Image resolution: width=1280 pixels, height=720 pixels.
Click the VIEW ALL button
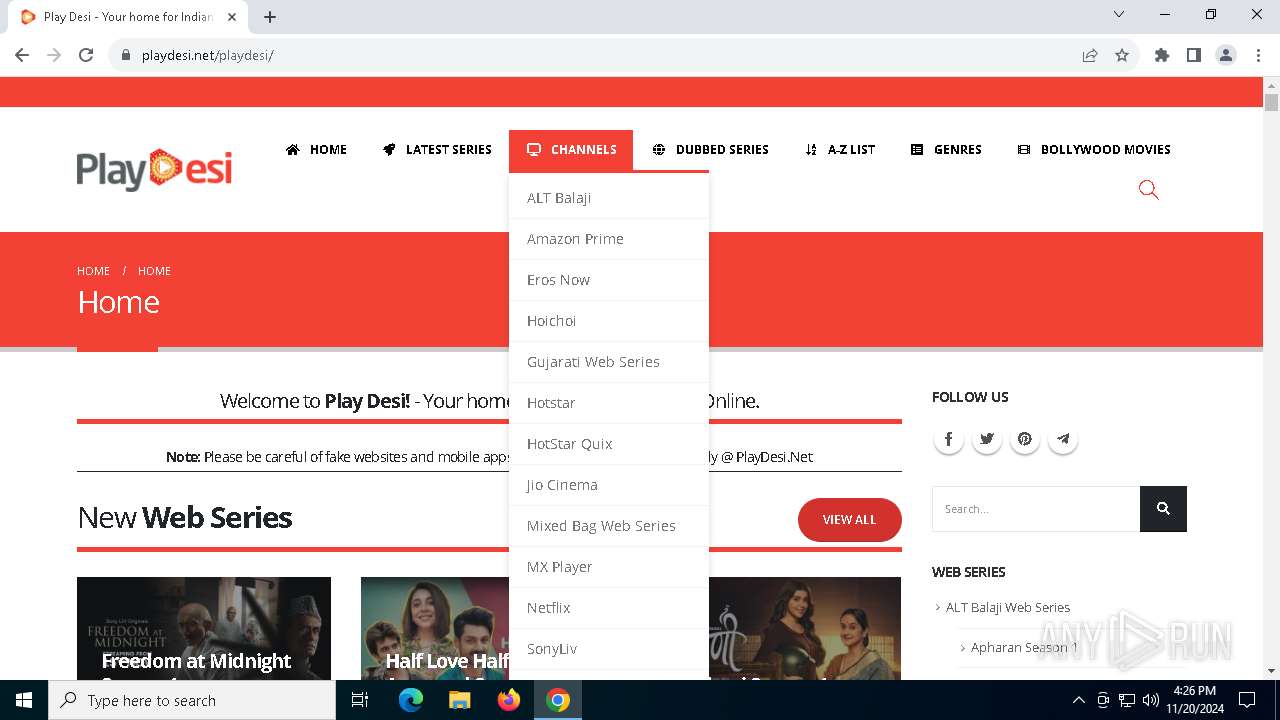click(x=850, y=520)
